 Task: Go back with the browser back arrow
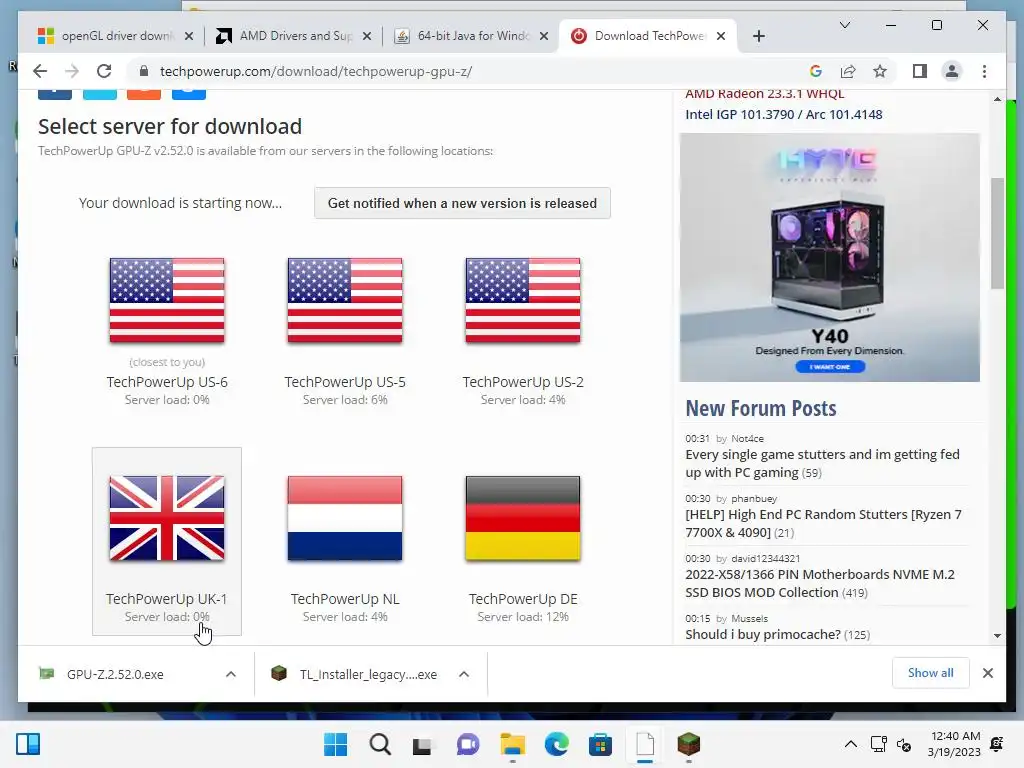coord(40,71)
